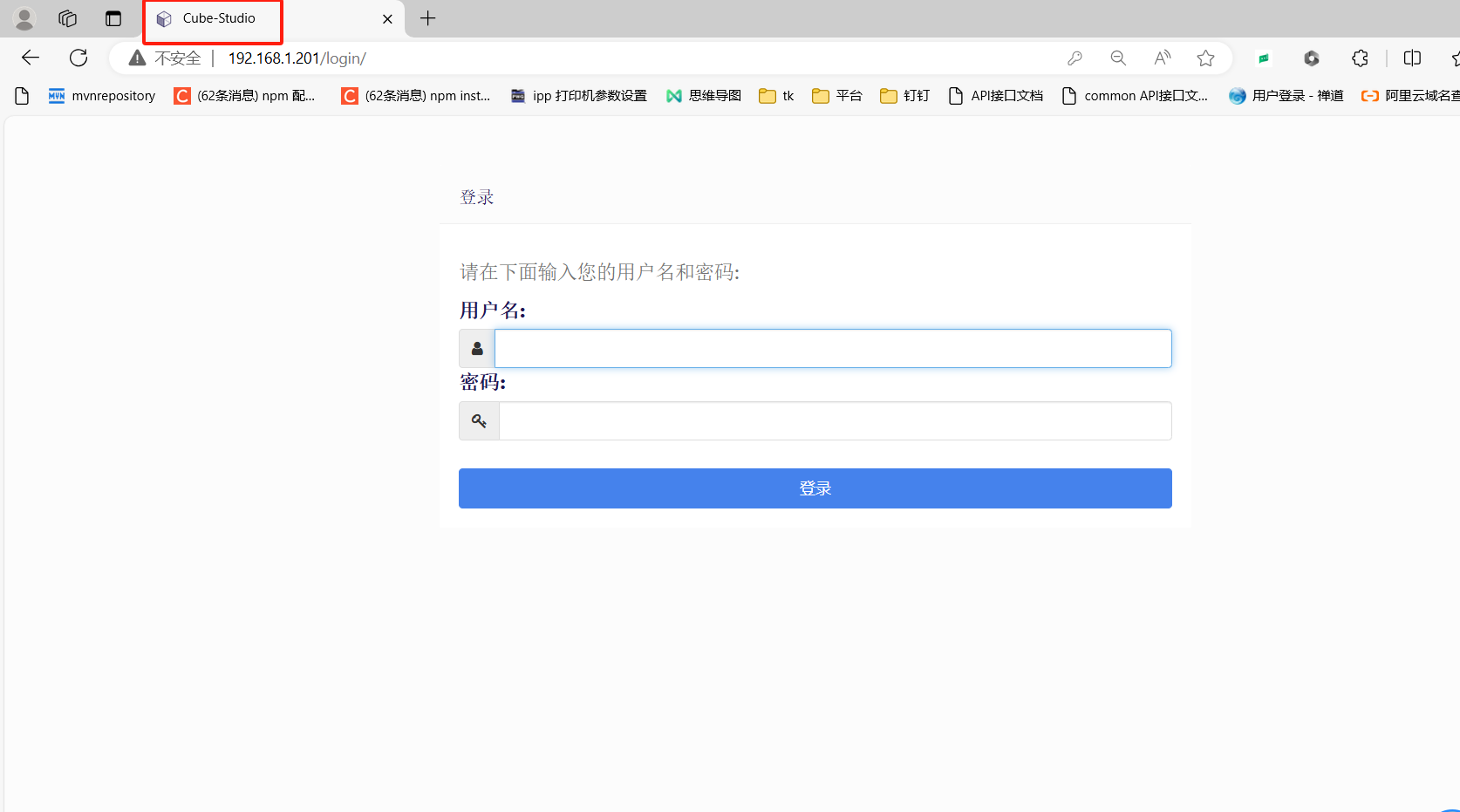
Task: Open 用户登录 - 禅道 bookmark
Action: click(x=1286, y=96)
